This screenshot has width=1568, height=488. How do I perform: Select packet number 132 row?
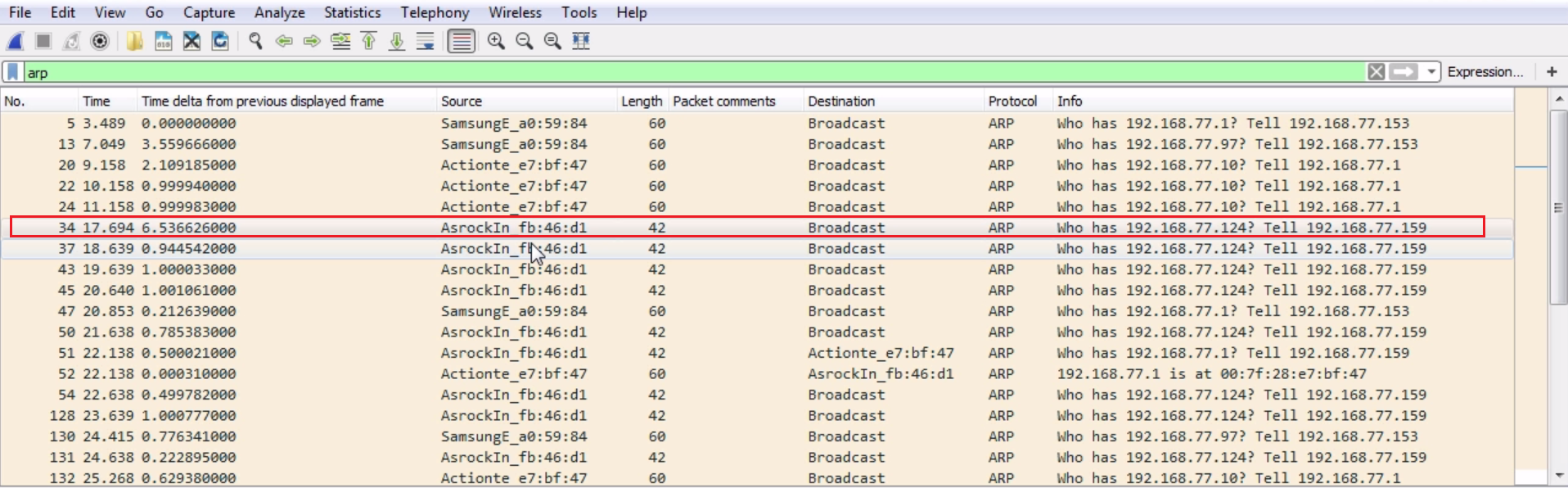pyautogui.click(x=757, y=477)
